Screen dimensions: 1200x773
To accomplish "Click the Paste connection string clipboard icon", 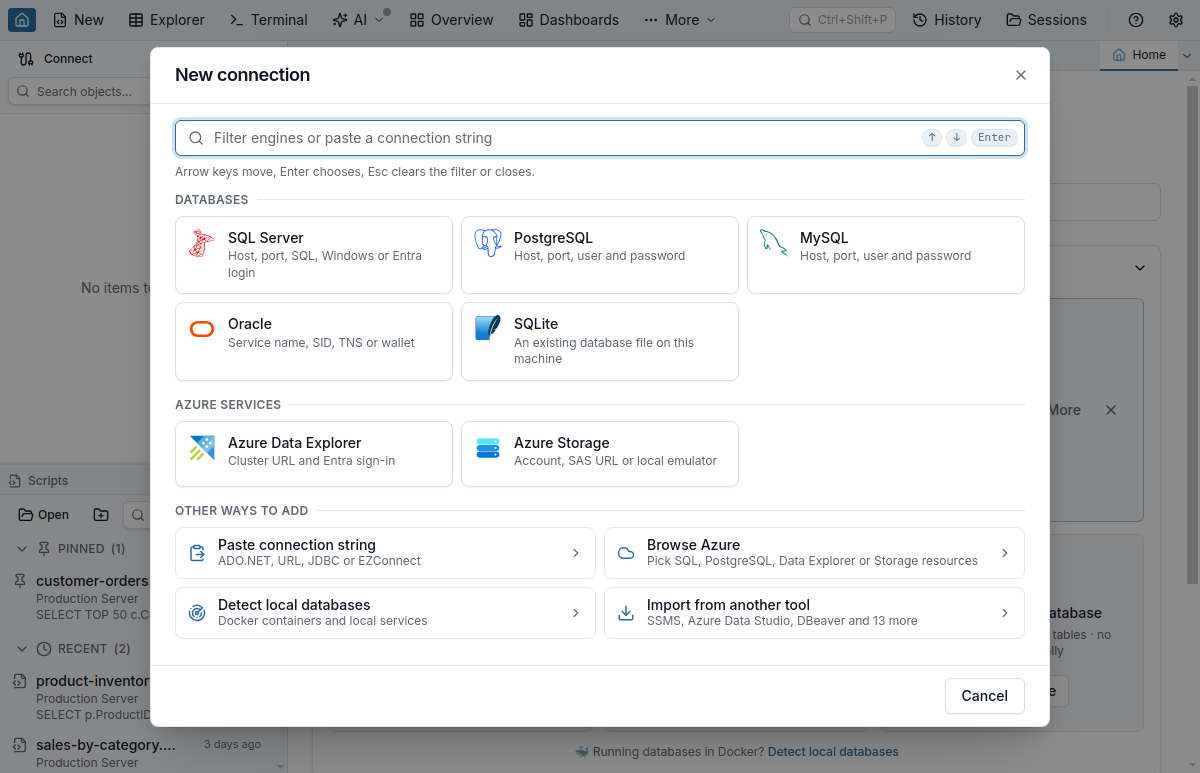I will [197, 553].
